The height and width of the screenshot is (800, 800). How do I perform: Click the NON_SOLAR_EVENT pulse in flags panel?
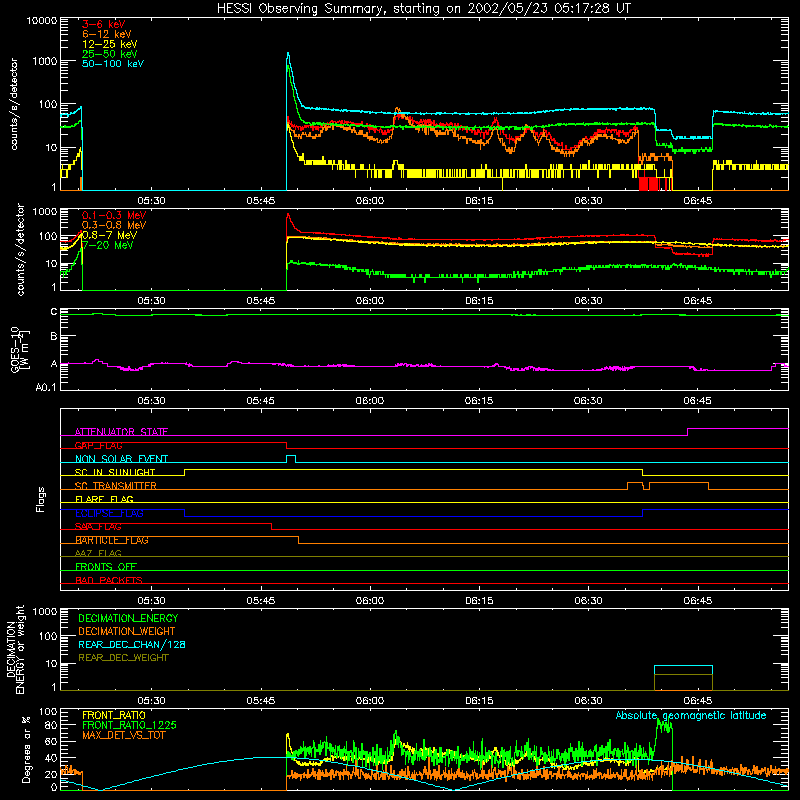click(x=291, y=459)
